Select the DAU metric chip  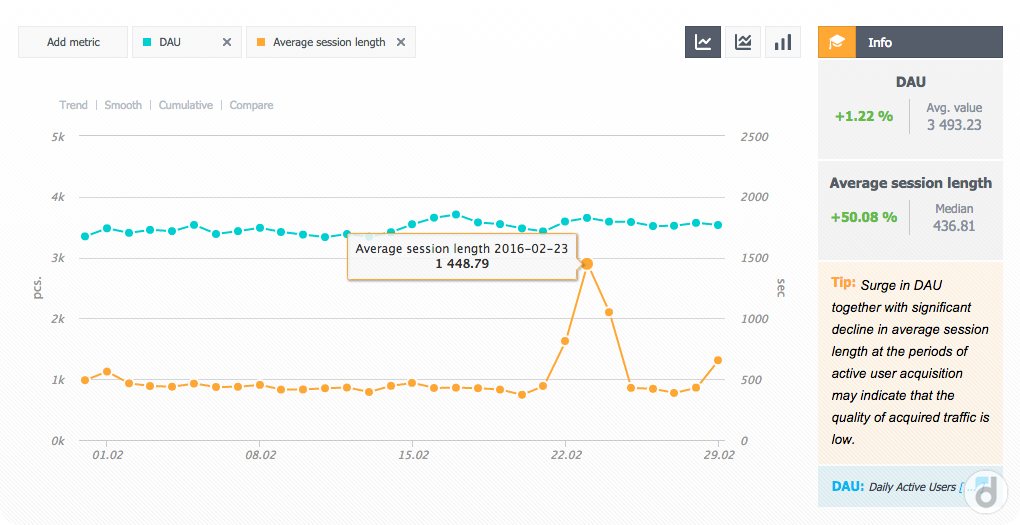pos(170,42)
